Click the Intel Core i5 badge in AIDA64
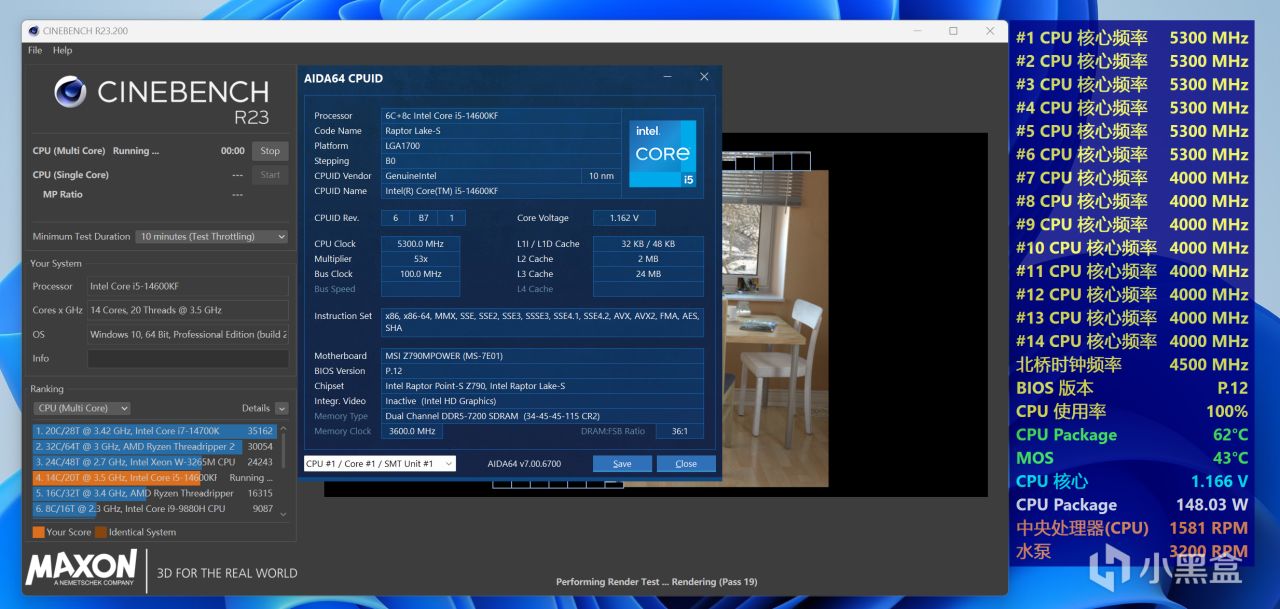Screen dimensions: 1280x609 click(662, 153)
